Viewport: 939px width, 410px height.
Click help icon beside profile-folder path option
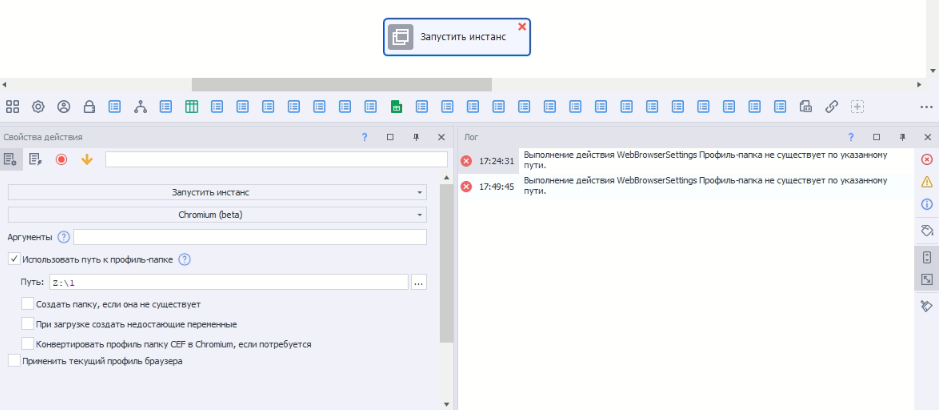click(x=184, y=259)
